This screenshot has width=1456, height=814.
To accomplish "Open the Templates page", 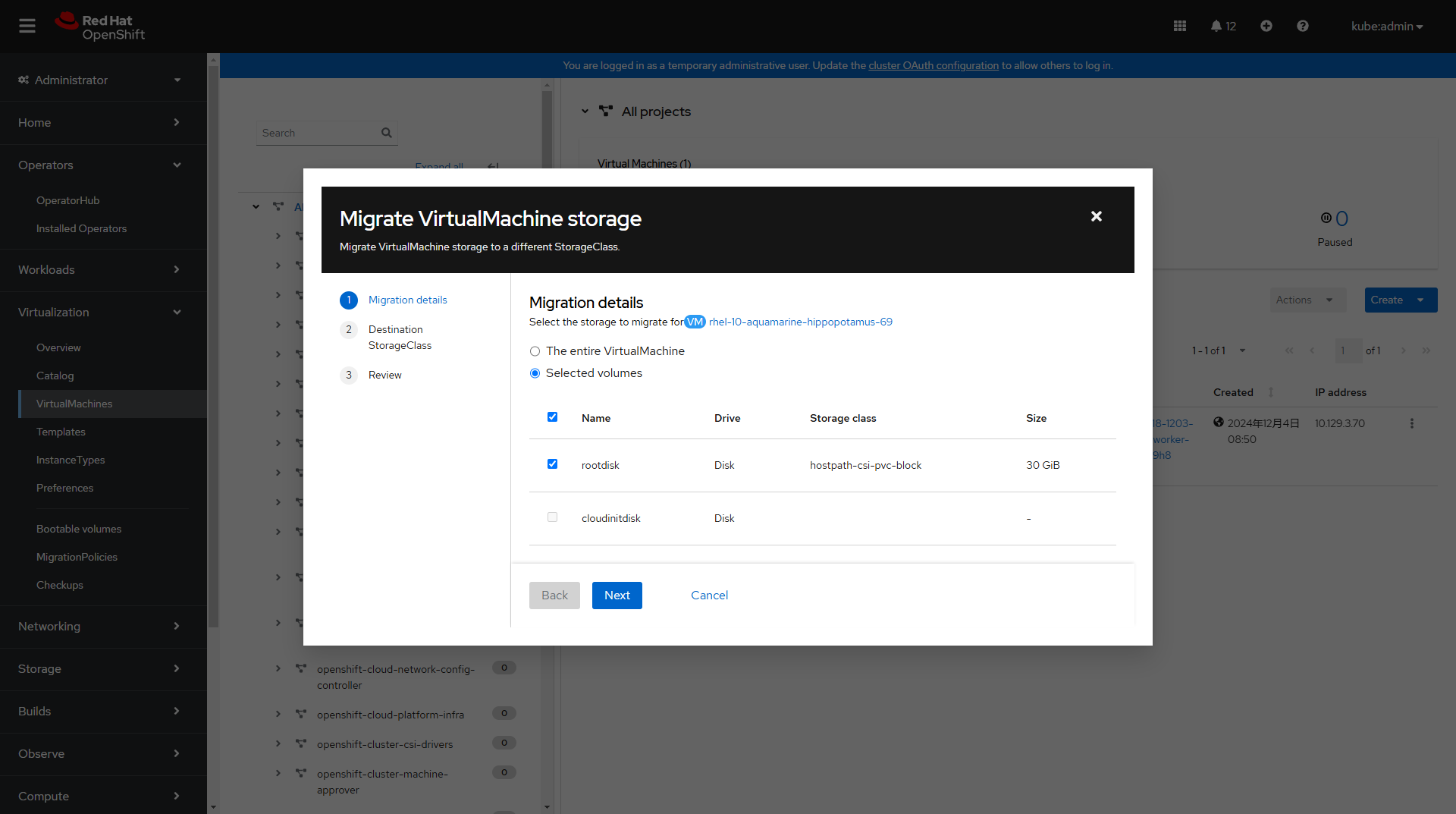I will coord(61,432).
